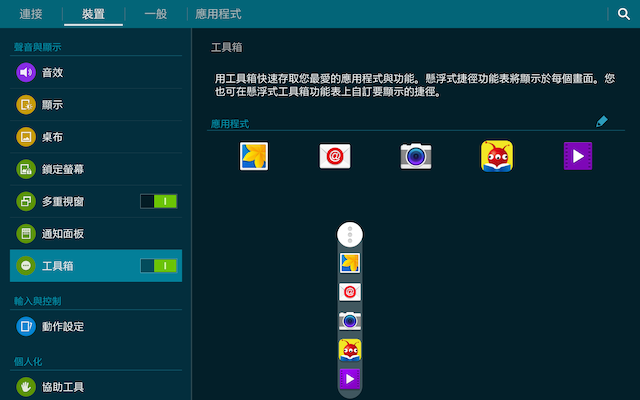Switch to the 應用程式 tab

point(218,14)
